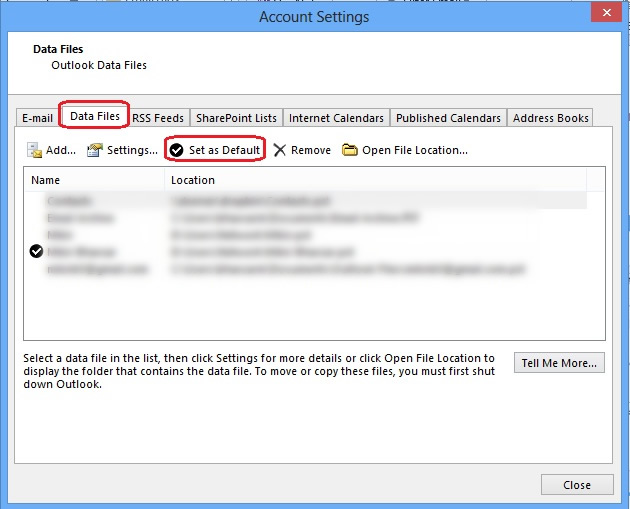Screen dimensions: 630x509
Task: Click the Name column header
Action: coord(94,180)
